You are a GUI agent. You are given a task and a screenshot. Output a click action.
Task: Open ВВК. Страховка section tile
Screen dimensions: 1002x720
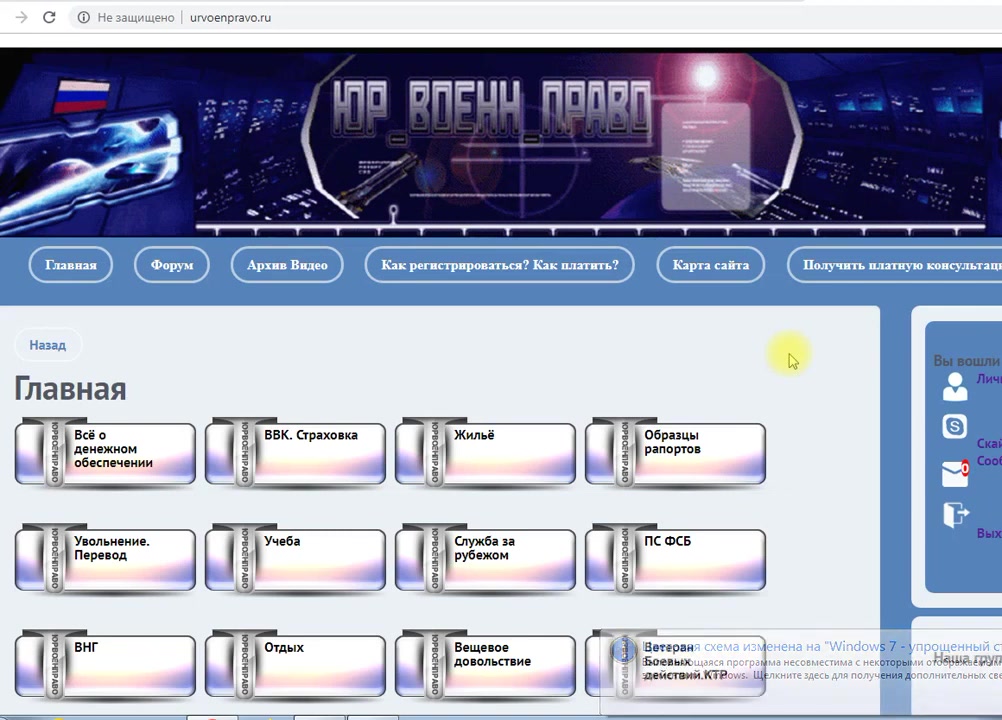click(x=295, y=452)
